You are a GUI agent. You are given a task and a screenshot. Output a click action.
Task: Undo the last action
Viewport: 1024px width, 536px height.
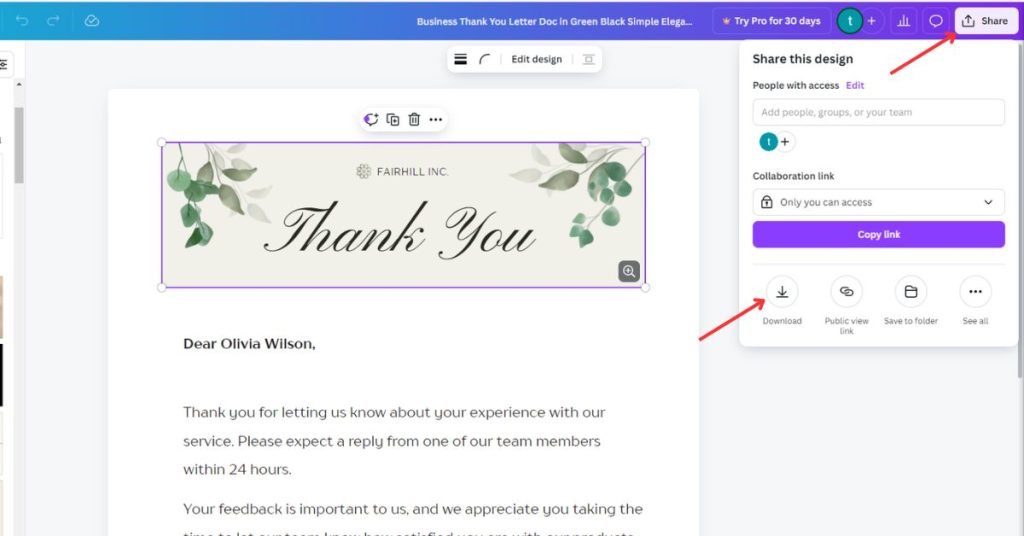(x=22, y=21)
